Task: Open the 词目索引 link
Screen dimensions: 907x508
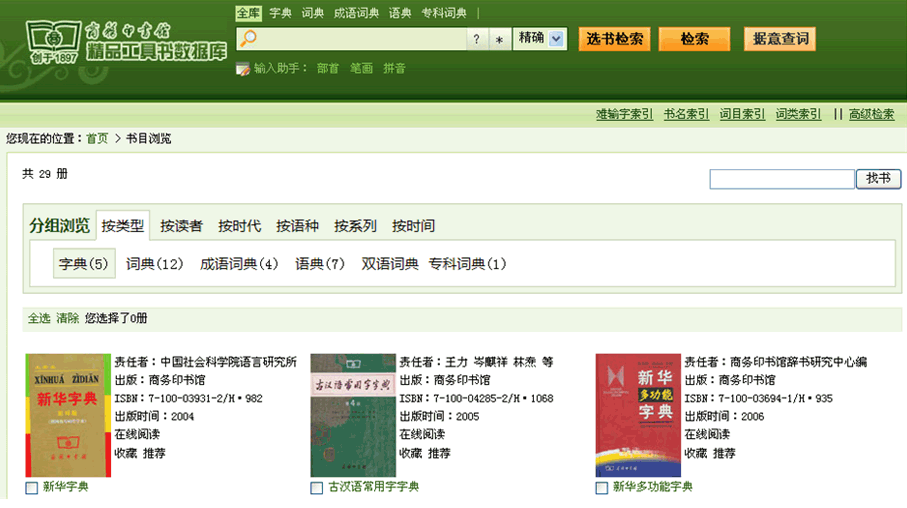Action: tap(742, 114)
